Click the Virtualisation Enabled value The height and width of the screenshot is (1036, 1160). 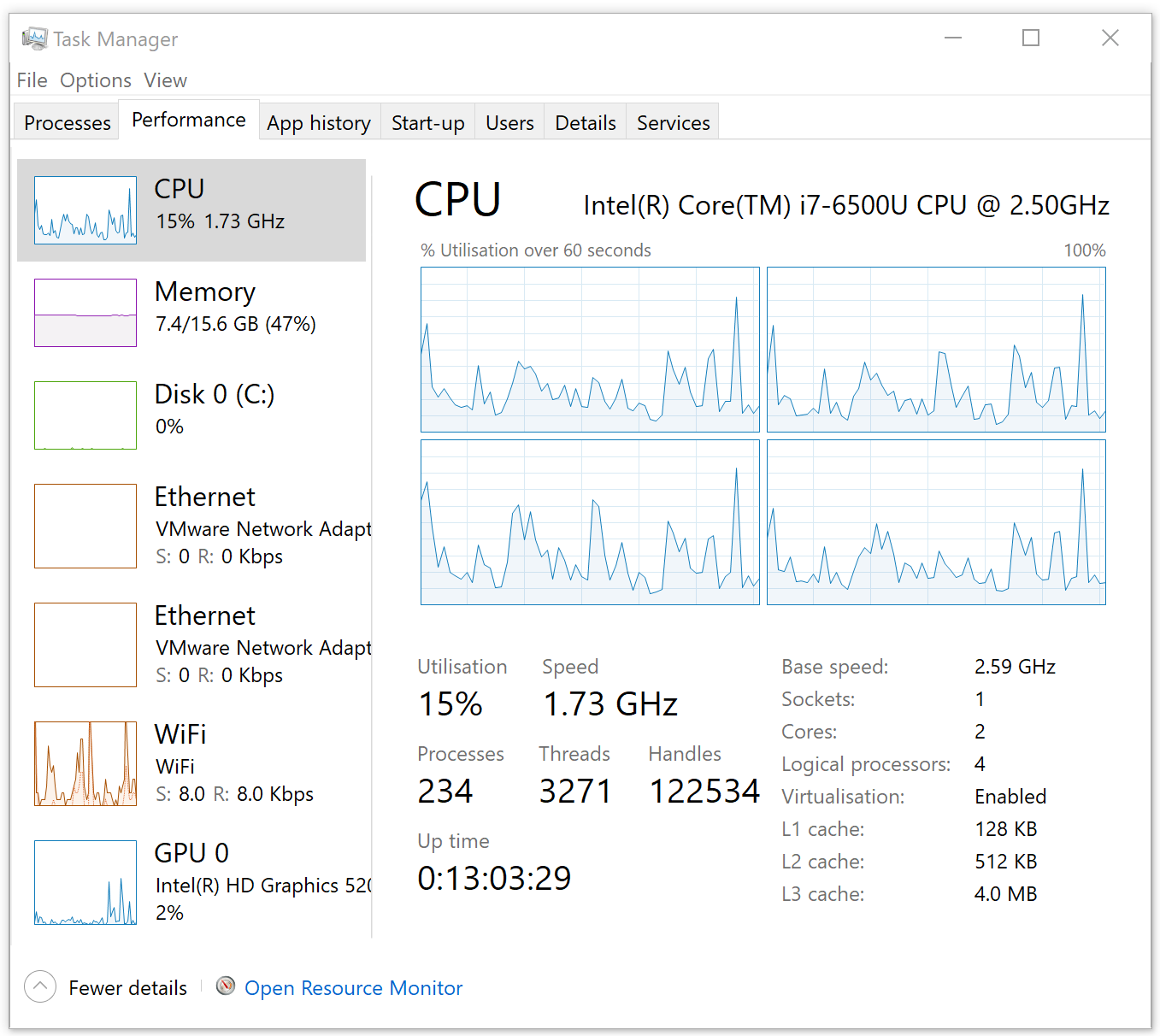(1010, 797)
